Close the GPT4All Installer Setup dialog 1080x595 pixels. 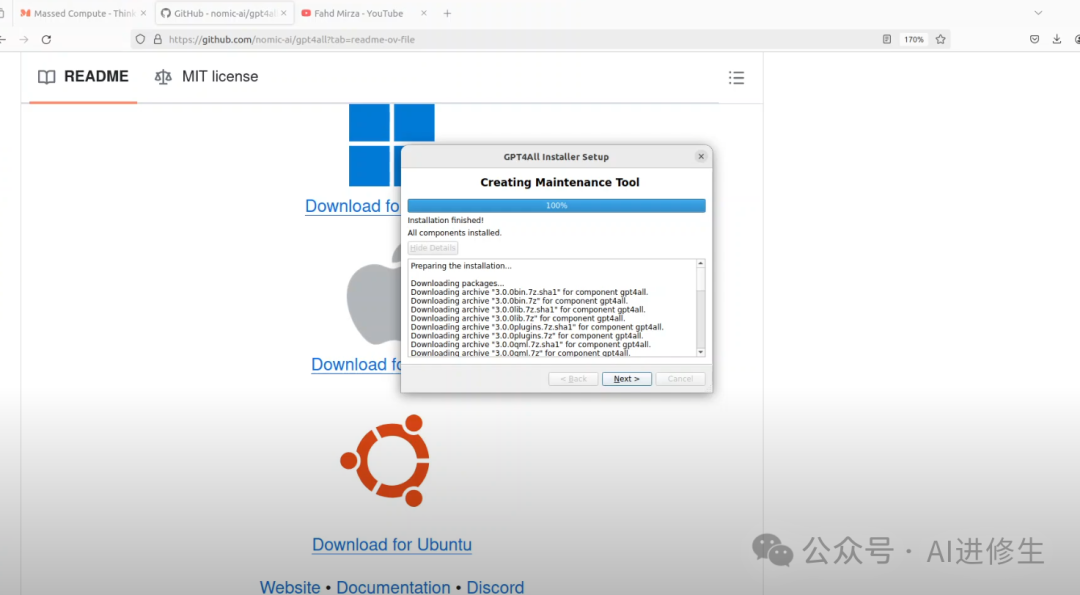point(701,156)
